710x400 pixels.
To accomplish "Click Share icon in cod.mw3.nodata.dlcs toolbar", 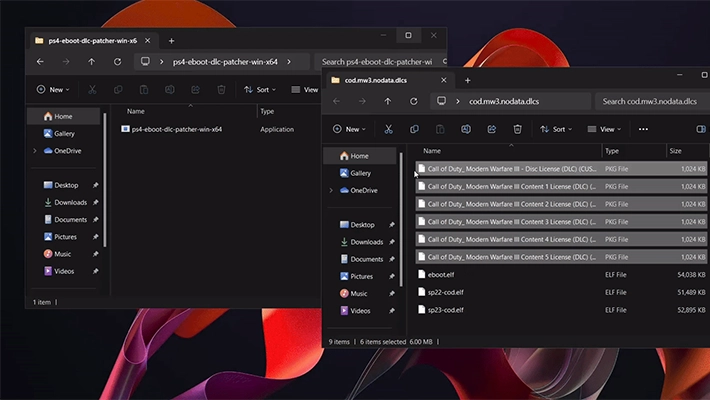I will 491,129.
